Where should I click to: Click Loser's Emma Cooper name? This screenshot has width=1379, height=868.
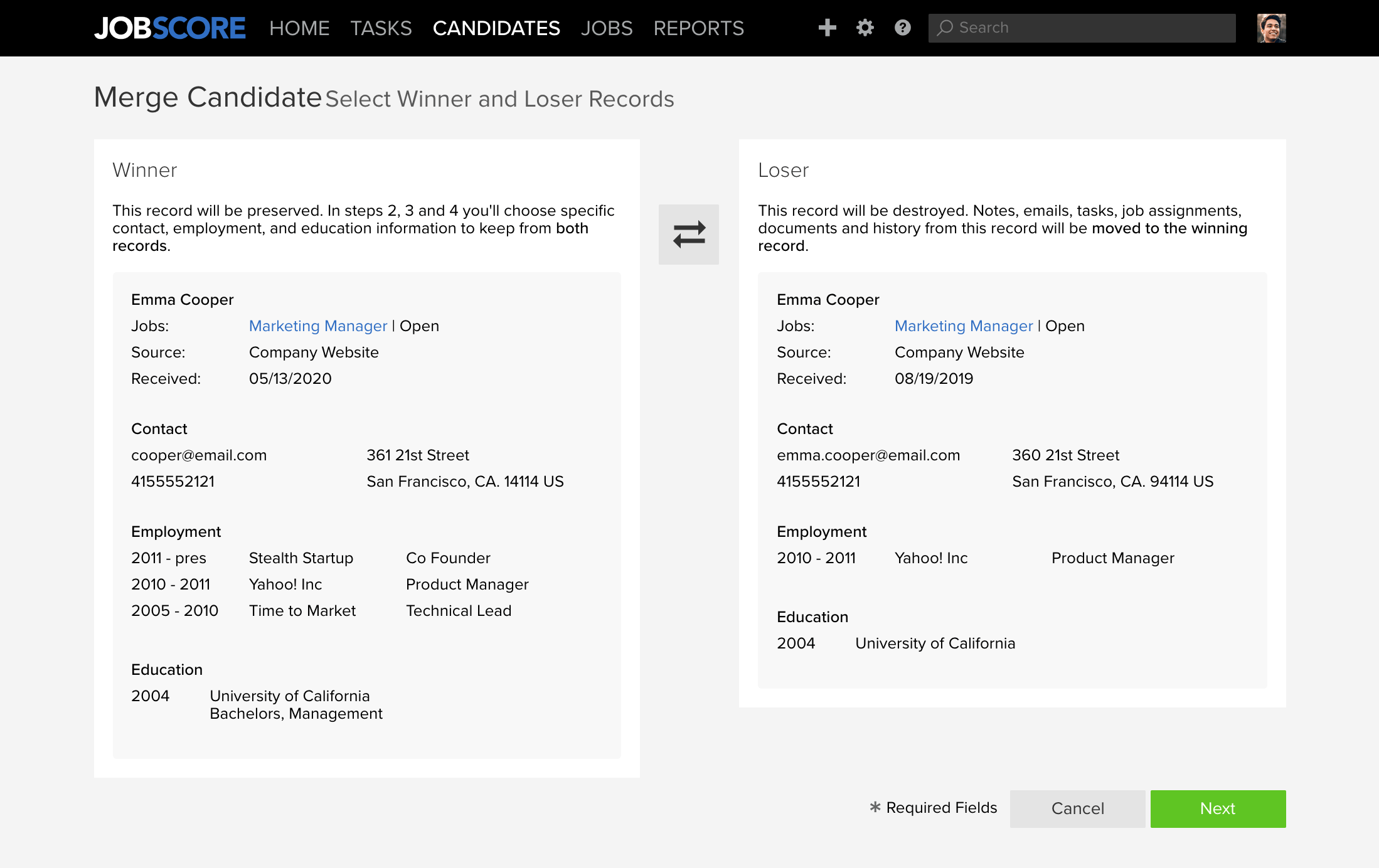[828, 300]
